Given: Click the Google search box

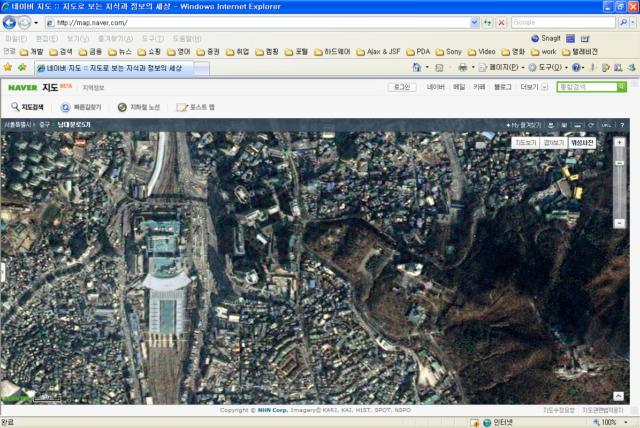Looking at the screenshot, I should (x=563, y=22).
